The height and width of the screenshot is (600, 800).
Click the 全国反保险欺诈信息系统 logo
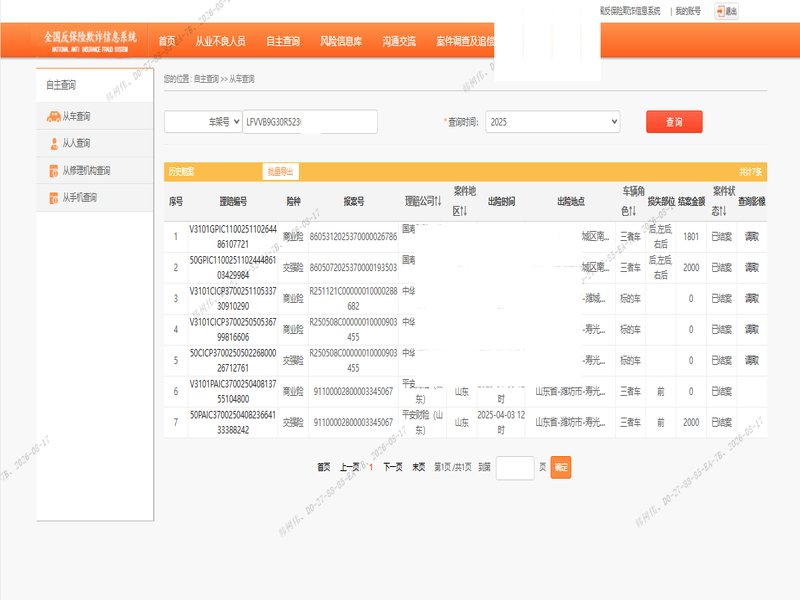90,41
